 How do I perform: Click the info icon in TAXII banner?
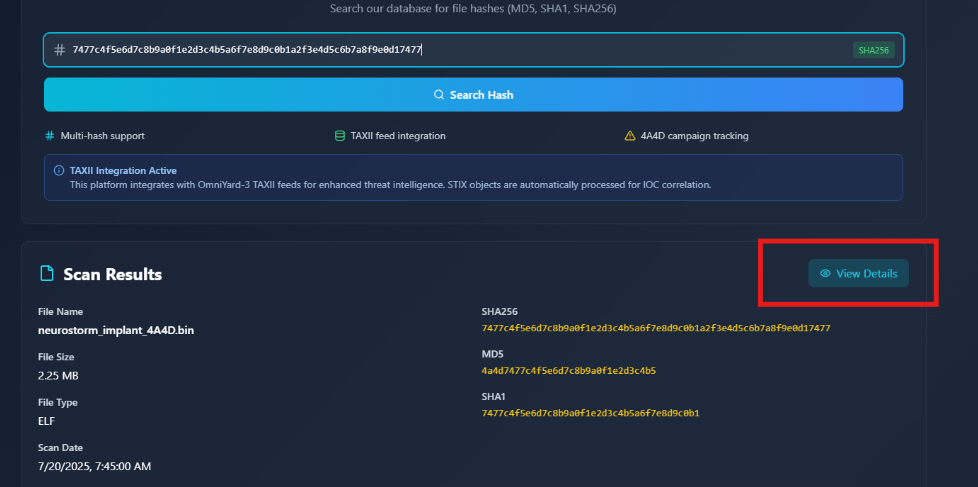tap(58, 171)
